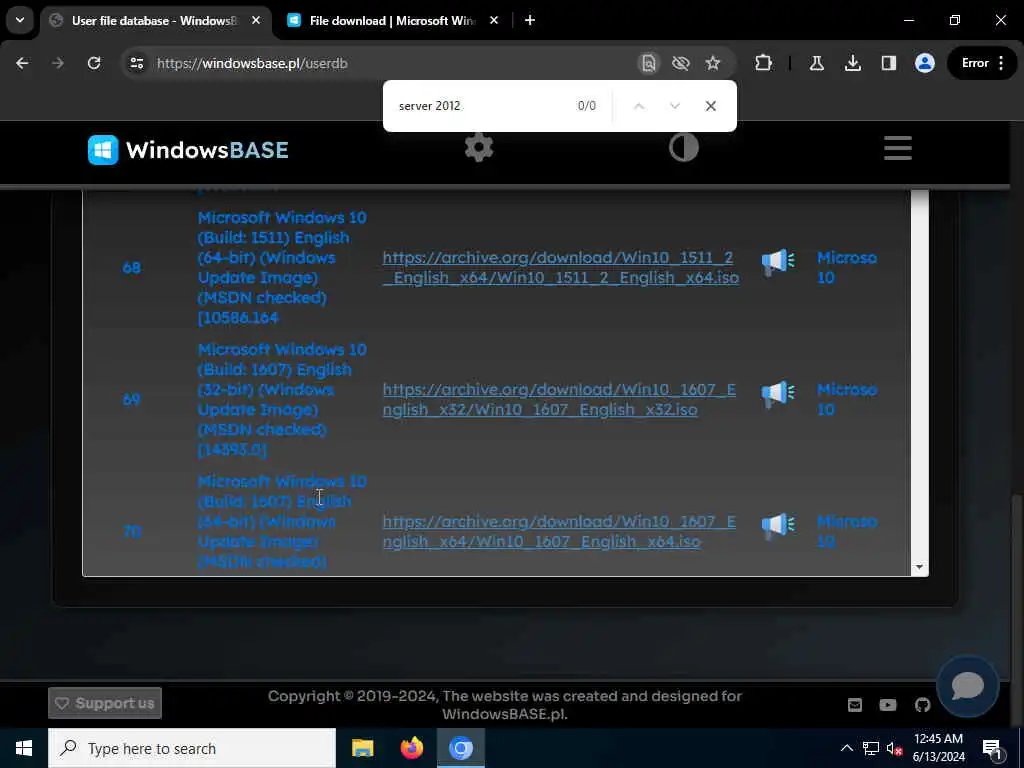1024x768 pixels.
Task: Click the find-in-page icon in the address bar
Action: click(x=648, y=63)
